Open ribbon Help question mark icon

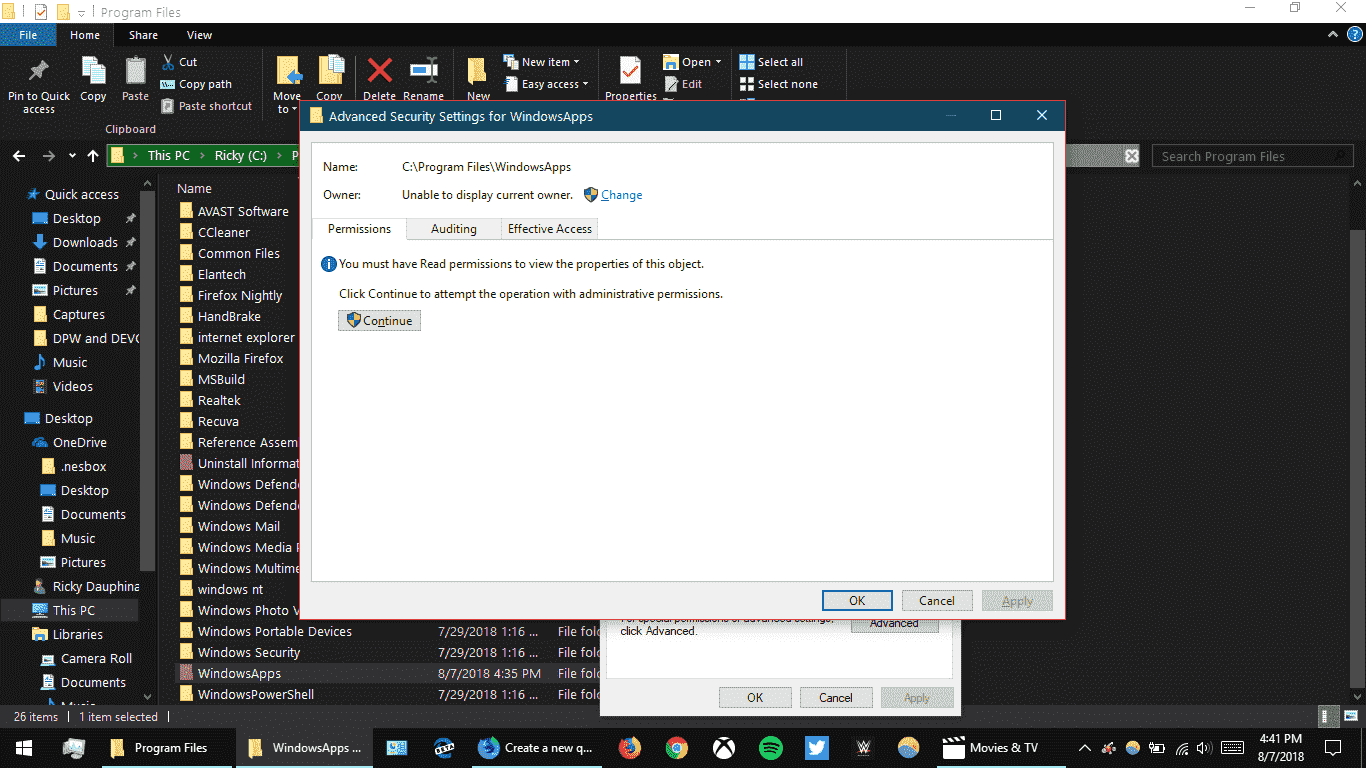[1354, 35]
